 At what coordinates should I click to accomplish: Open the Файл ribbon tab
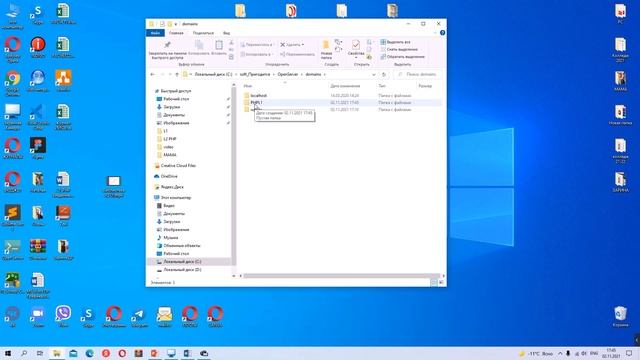pyautogui.click(x=155, y=33)
